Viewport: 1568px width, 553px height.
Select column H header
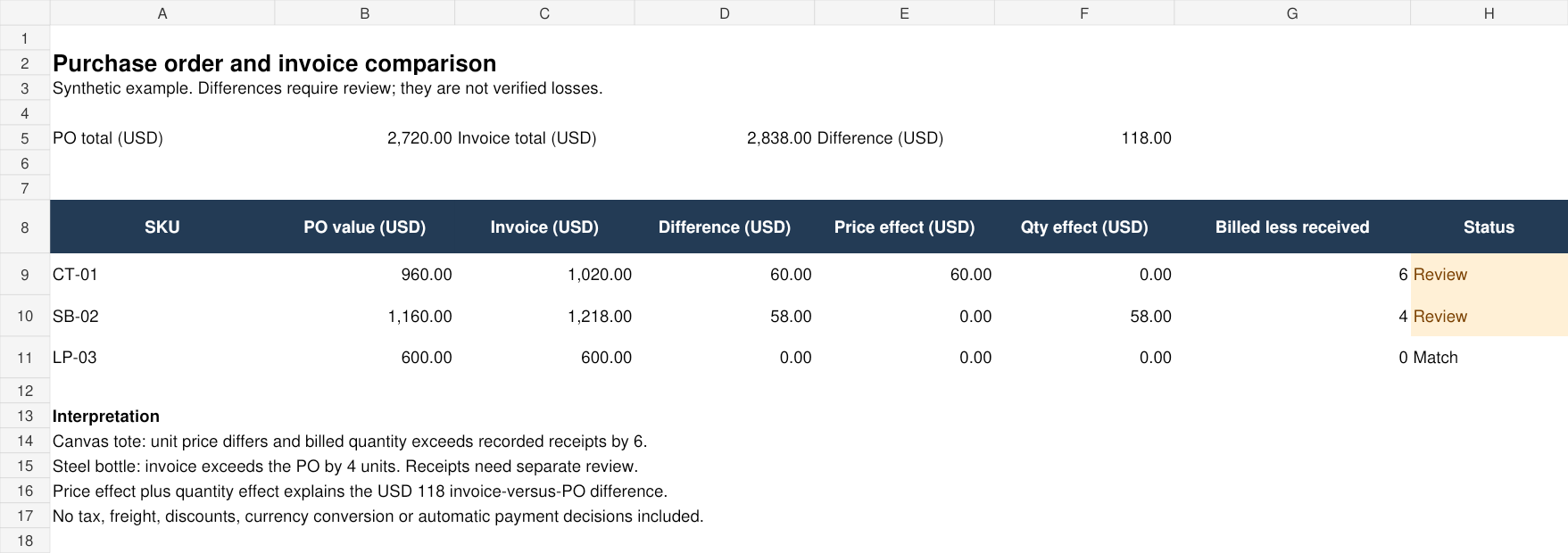(x=1489, y=12)
